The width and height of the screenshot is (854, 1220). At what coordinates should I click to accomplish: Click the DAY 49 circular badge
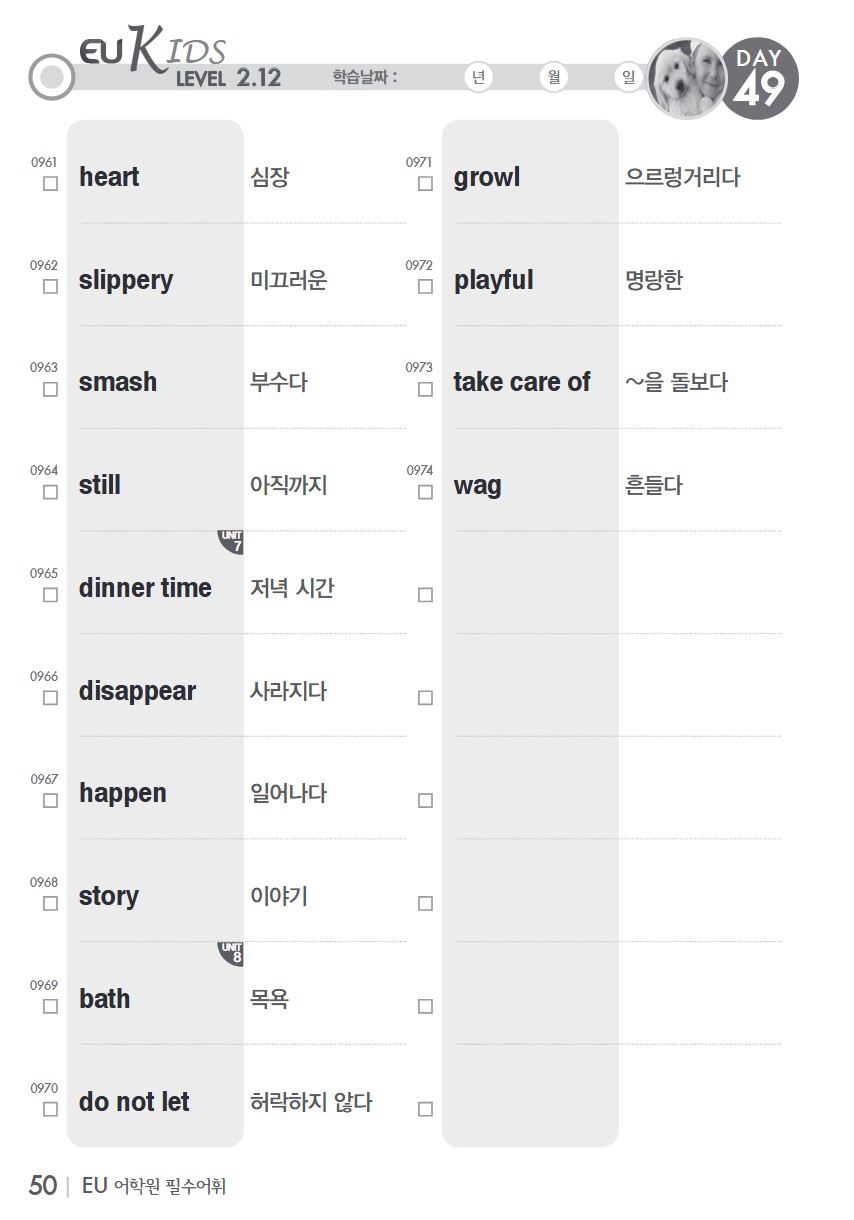click(x=758, y=78)
